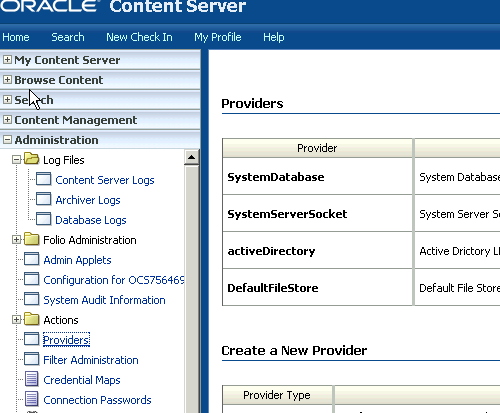The height and width of the screenshot is (413, 500).
Task: Click the Oracle Content Server logo
Action: [123, 6]
